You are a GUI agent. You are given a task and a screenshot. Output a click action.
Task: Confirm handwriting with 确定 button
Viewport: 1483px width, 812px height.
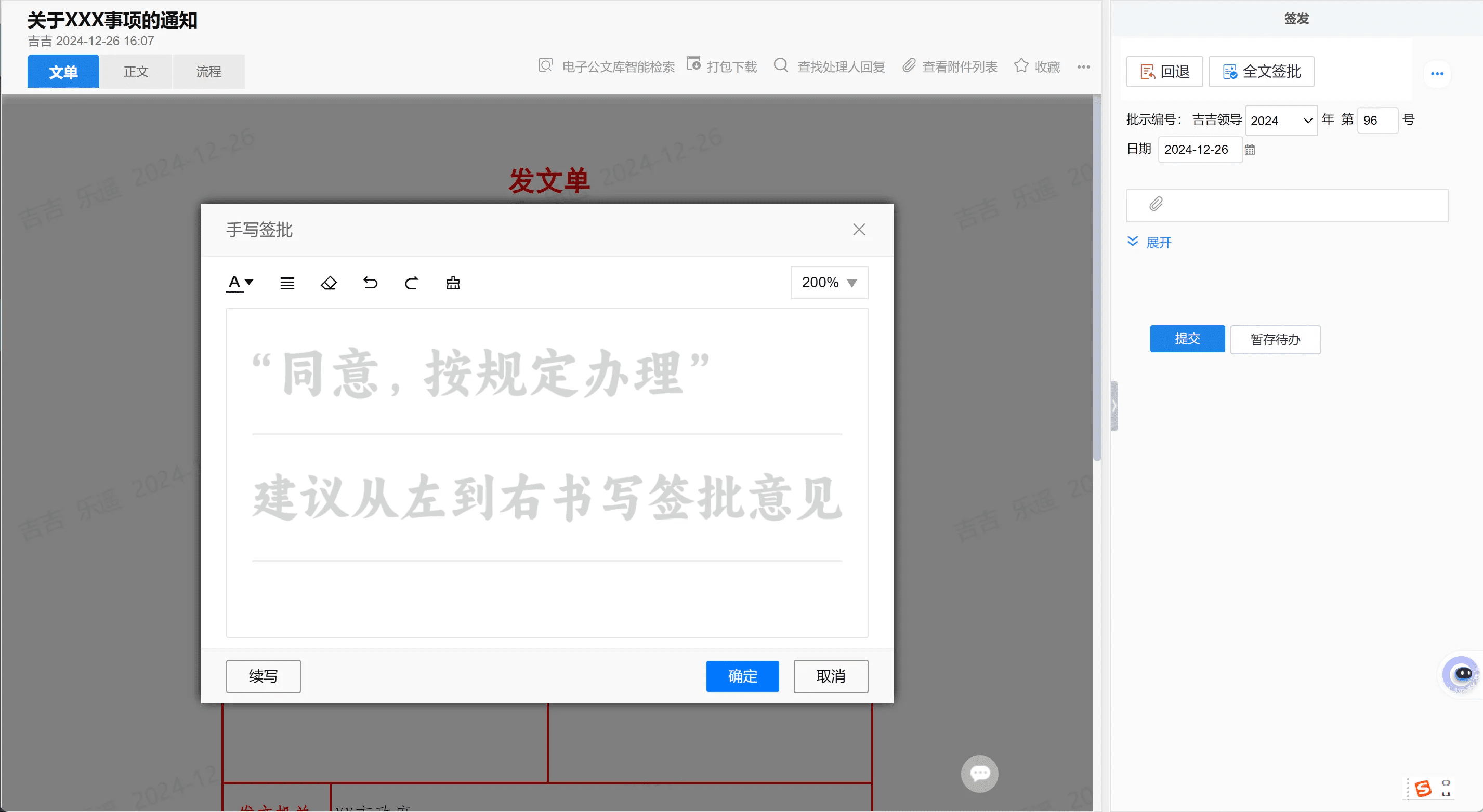pos(743,675)
